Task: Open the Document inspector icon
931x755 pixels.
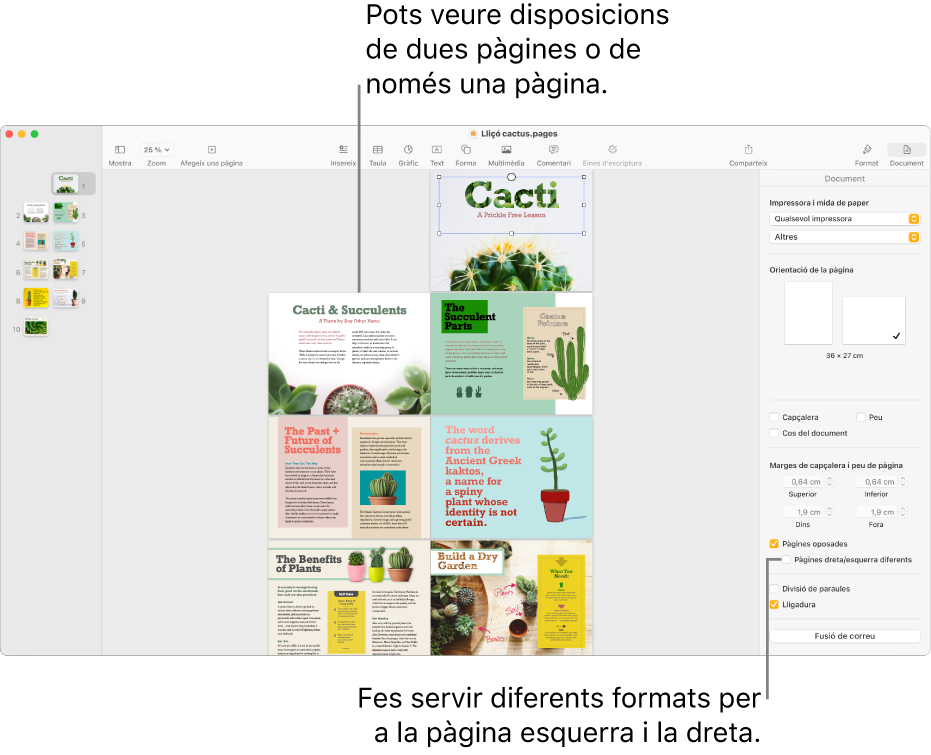Action: [x=906, y=150]
